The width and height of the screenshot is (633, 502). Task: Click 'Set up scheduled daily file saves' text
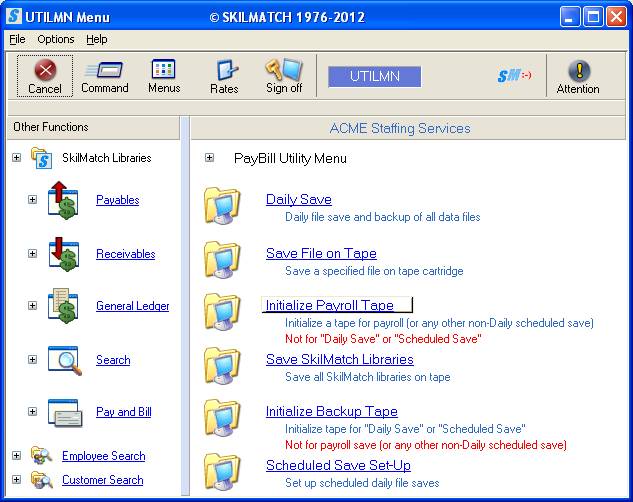362,483
